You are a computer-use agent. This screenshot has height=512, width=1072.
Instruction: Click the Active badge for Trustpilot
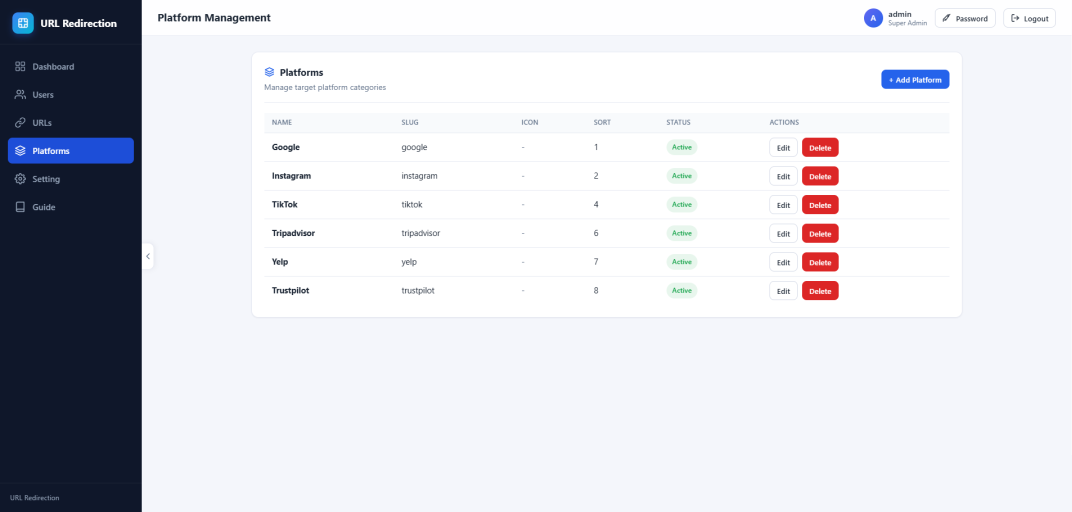(x=682, y=291)
